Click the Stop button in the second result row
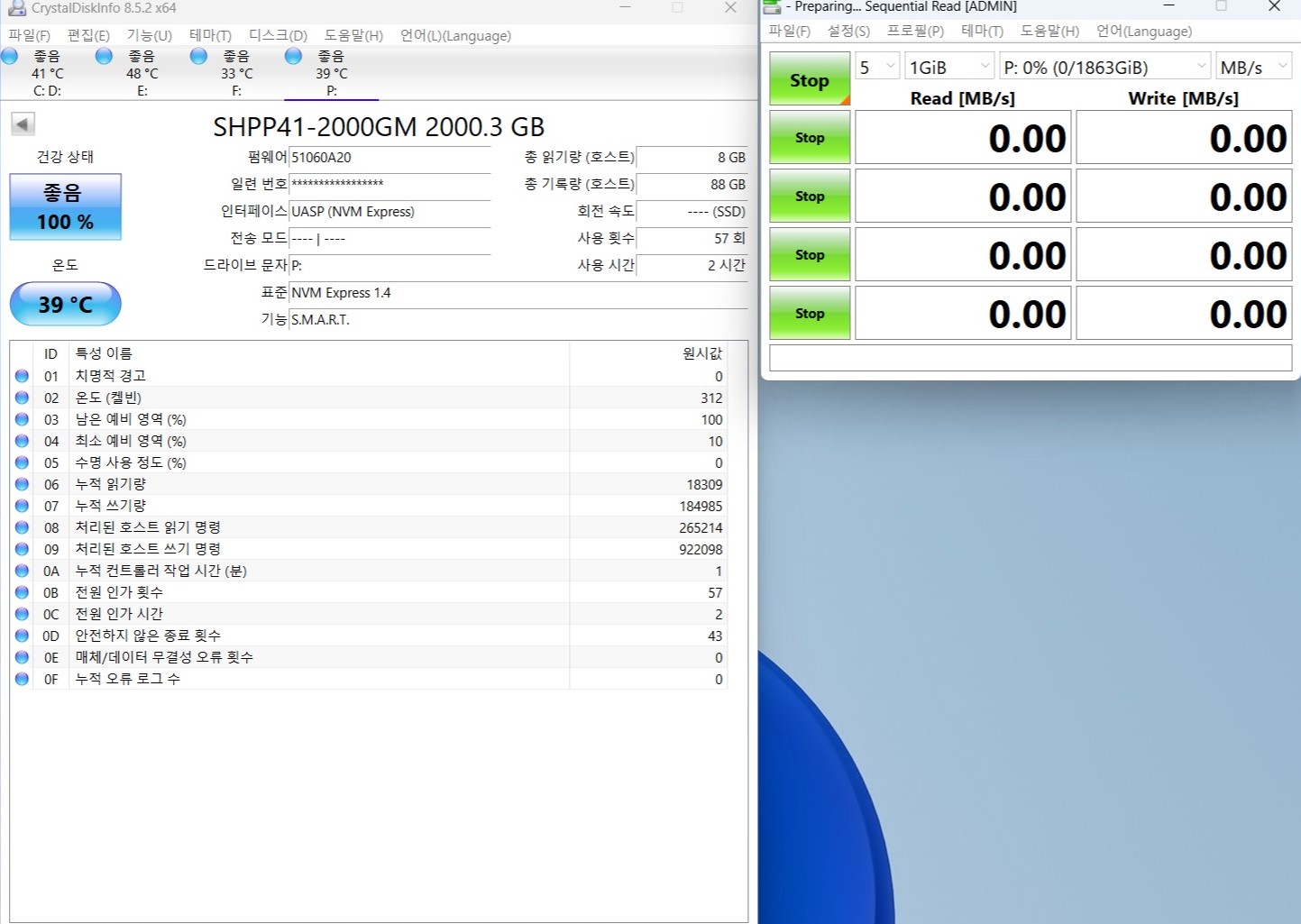 point(810,196)
